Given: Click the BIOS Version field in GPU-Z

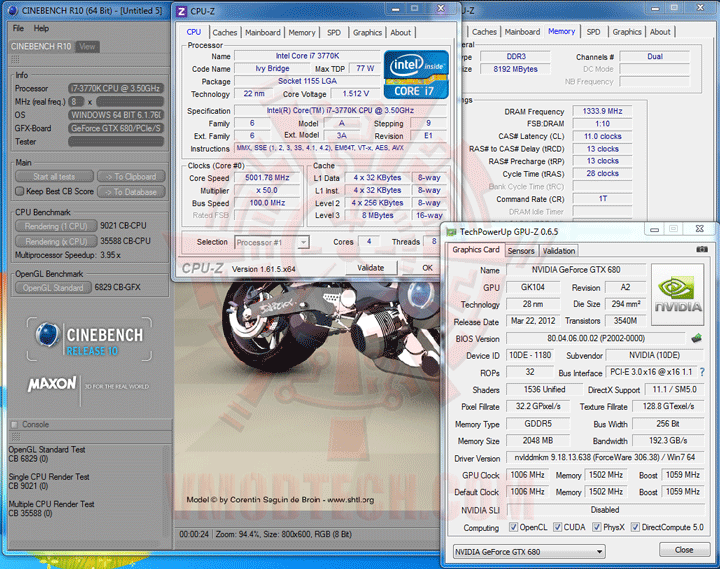Looking at the screenshot, I should (x=596, y=338).
